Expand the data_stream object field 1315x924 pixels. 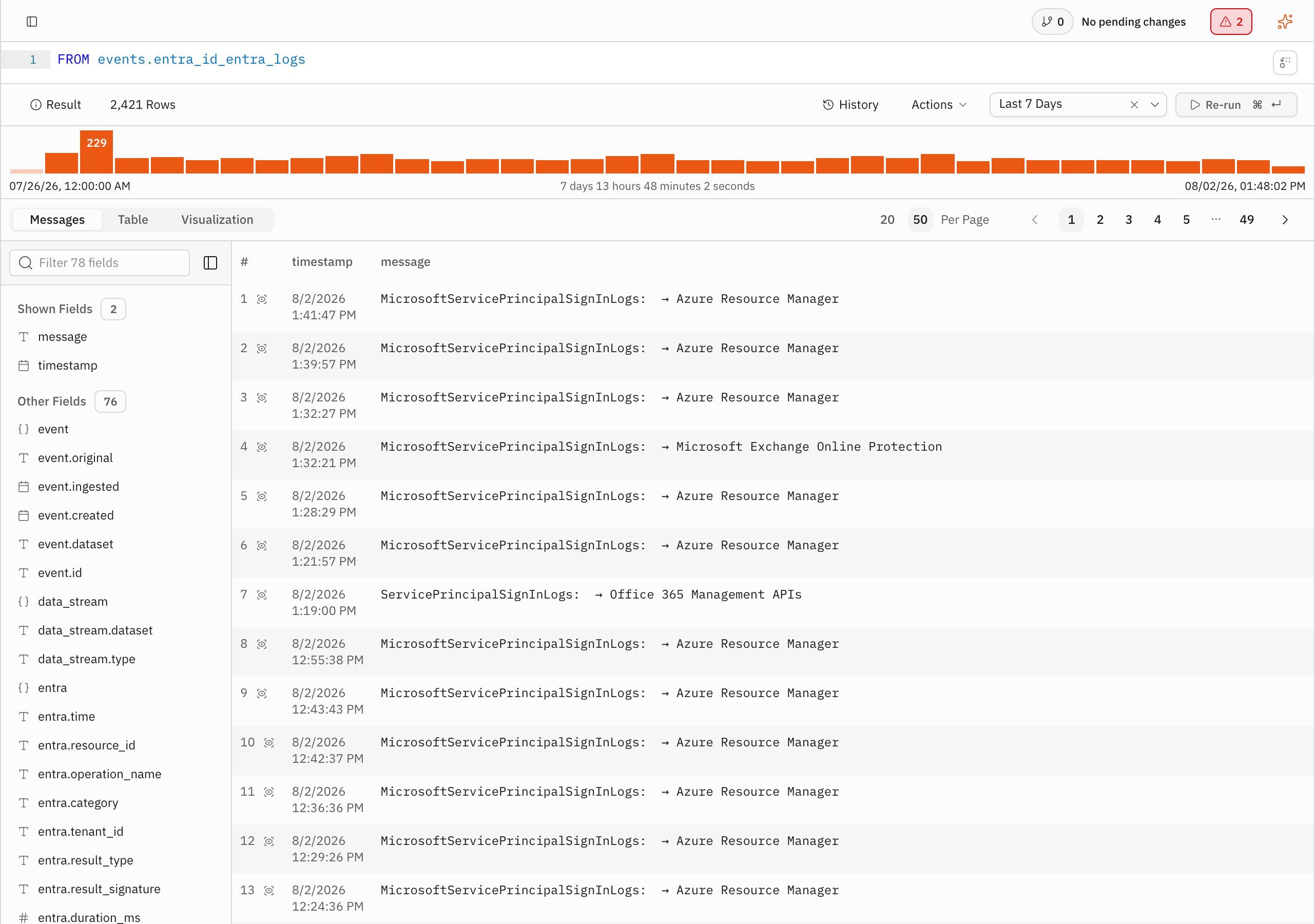click(72, 602)
